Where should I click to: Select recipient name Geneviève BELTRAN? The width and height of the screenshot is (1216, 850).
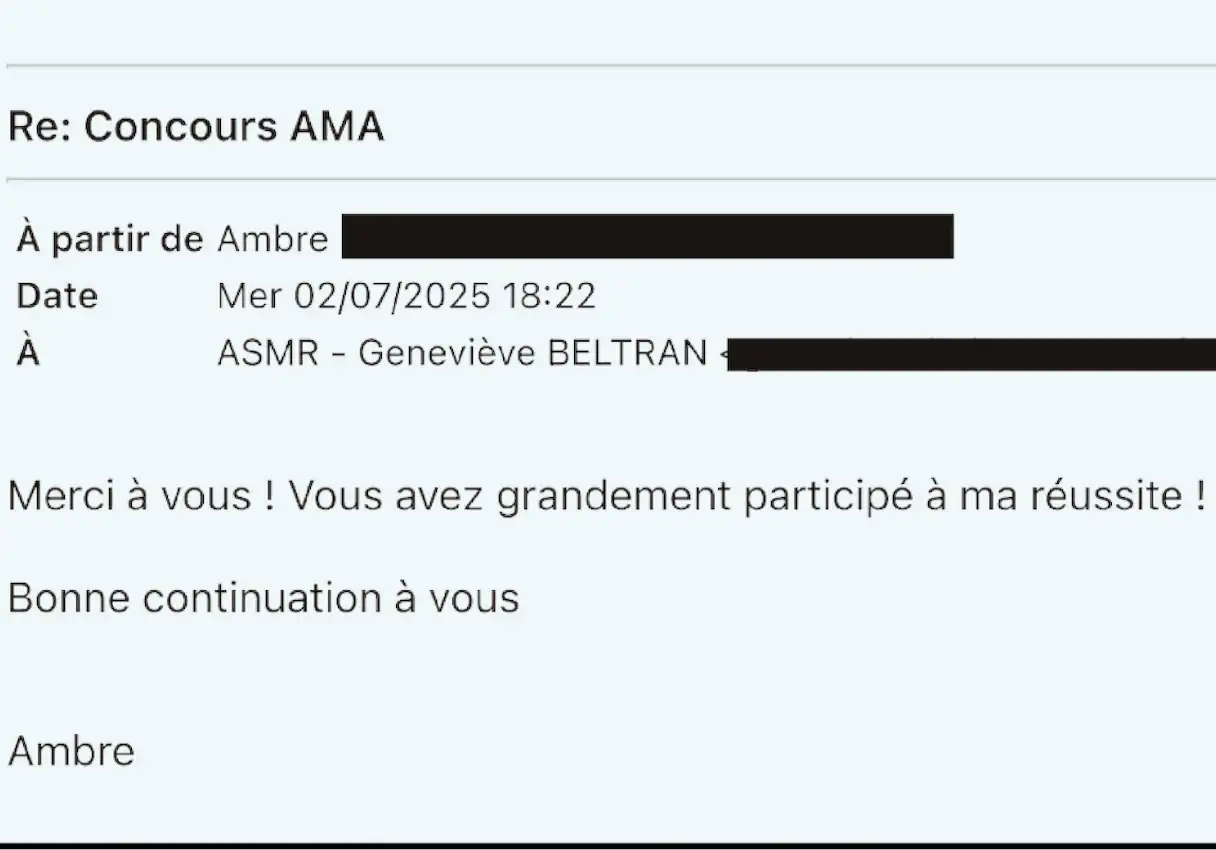tap(532, 353)
